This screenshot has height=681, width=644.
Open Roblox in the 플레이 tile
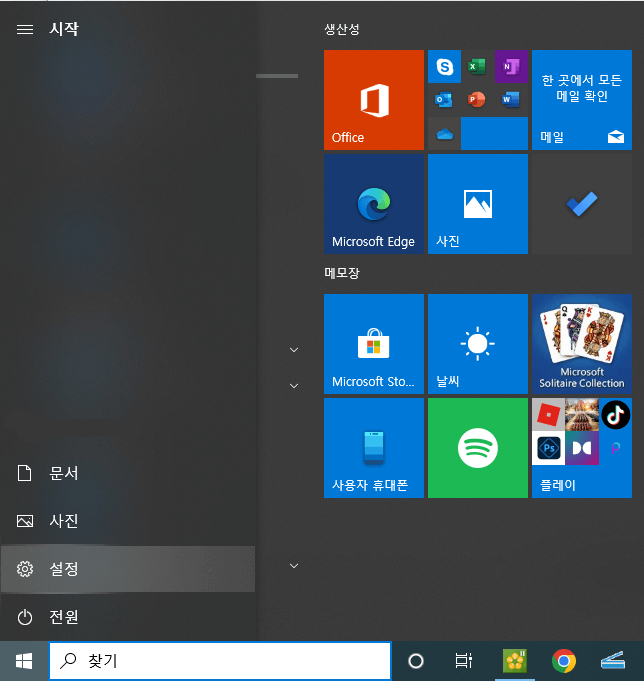[x=548, y=415]
